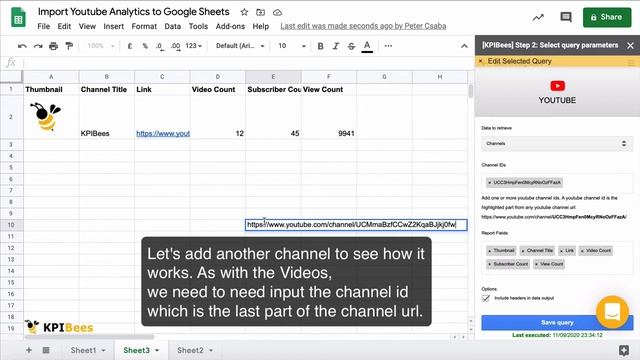Viewport: 640px width, 360px height.
Task: Remove the Subscriber Count field tag
Action: point(489,264)
